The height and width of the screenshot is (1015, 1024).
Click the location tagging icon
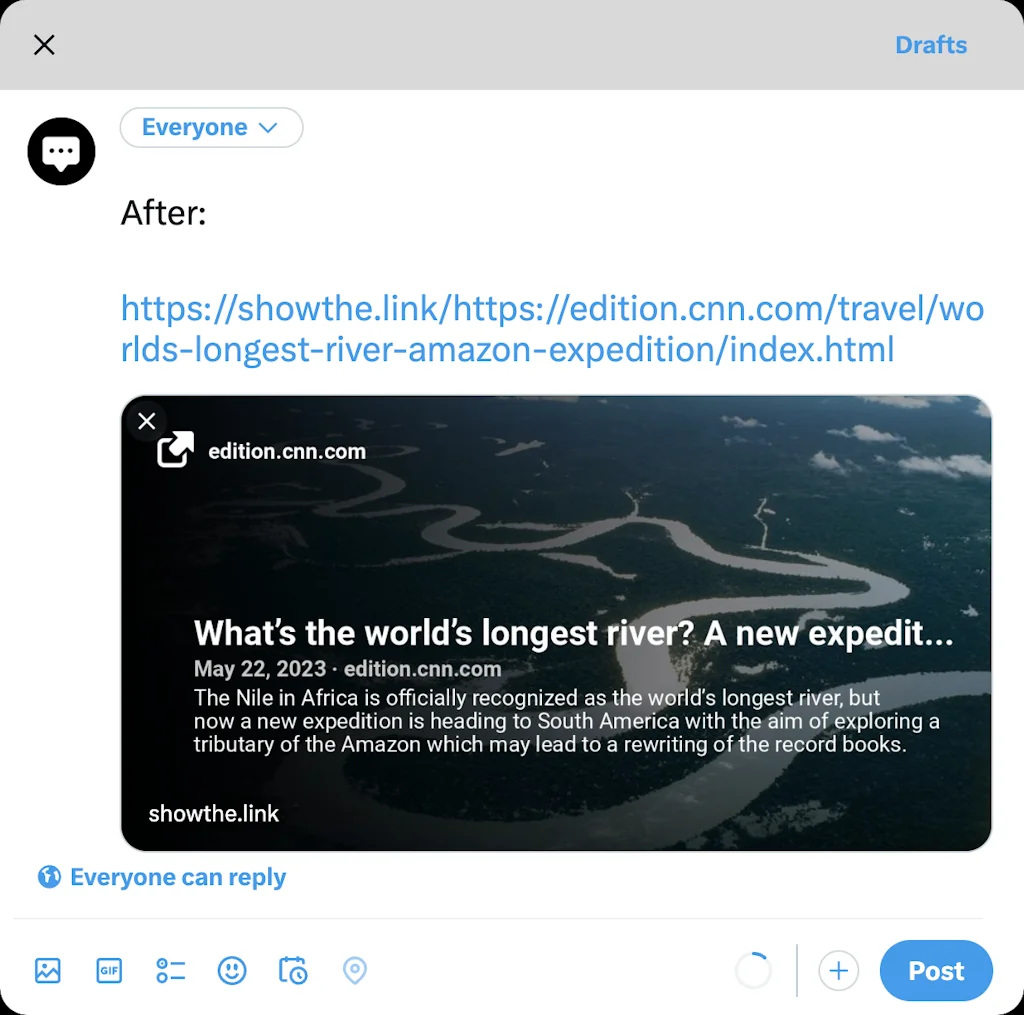tap(354, 970)
